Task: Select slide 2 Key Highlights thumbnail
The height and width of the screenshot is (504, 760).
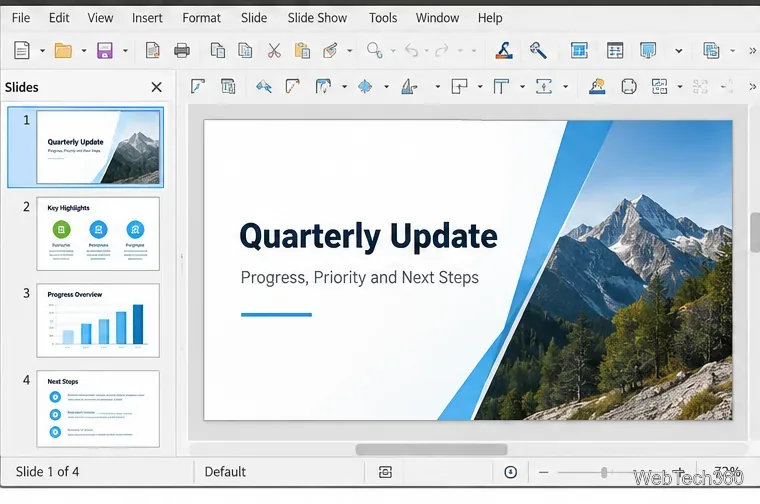Action: [98, 234]
